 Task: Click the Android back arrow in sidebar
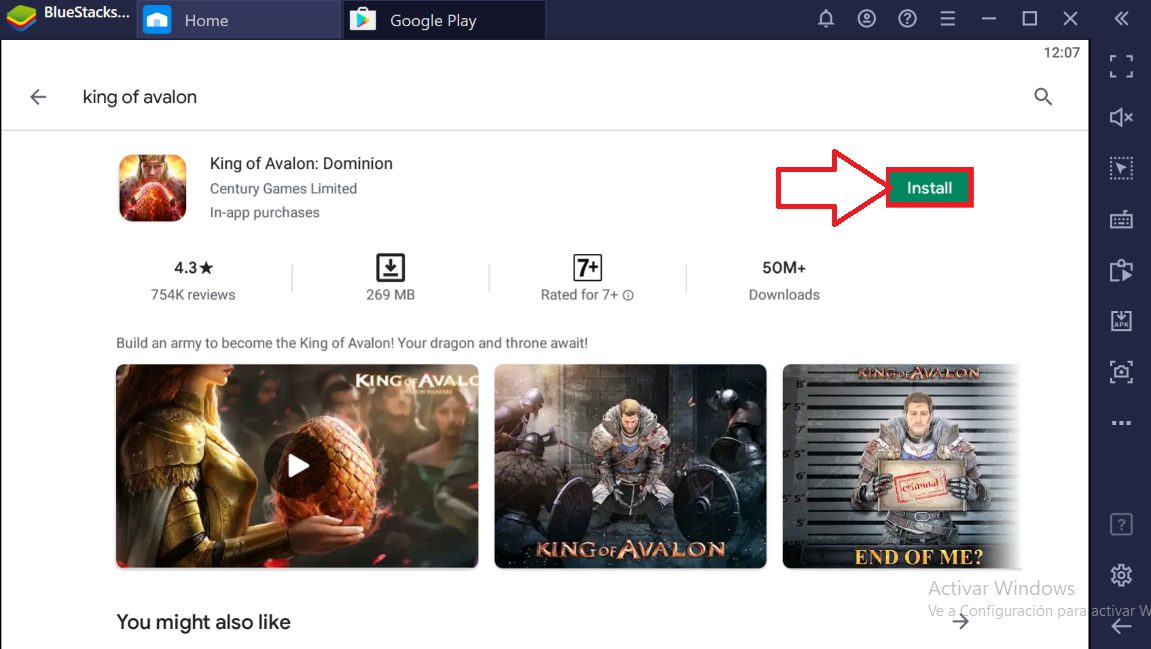pyautogui.click(x=1121, y=626)
